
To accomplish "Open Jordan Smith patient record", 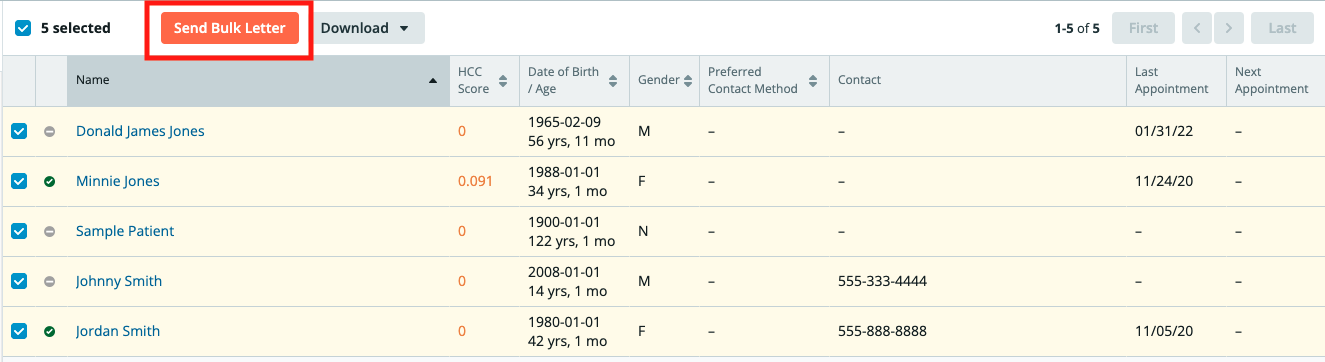I will pyautogui.click(x=118, y=331).
